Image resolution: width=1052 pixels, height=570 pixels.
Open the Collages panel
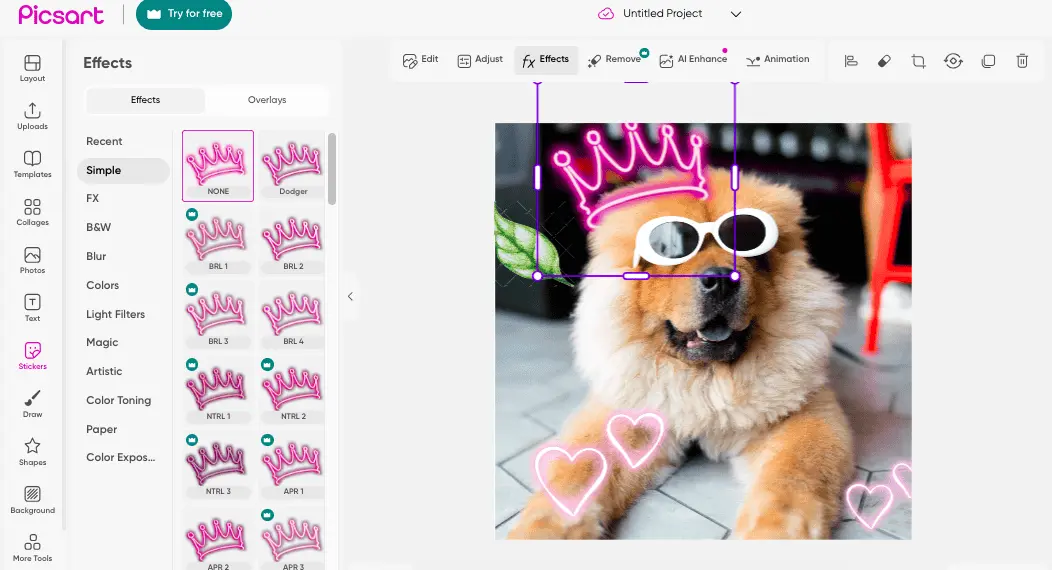tap(32, 212)
